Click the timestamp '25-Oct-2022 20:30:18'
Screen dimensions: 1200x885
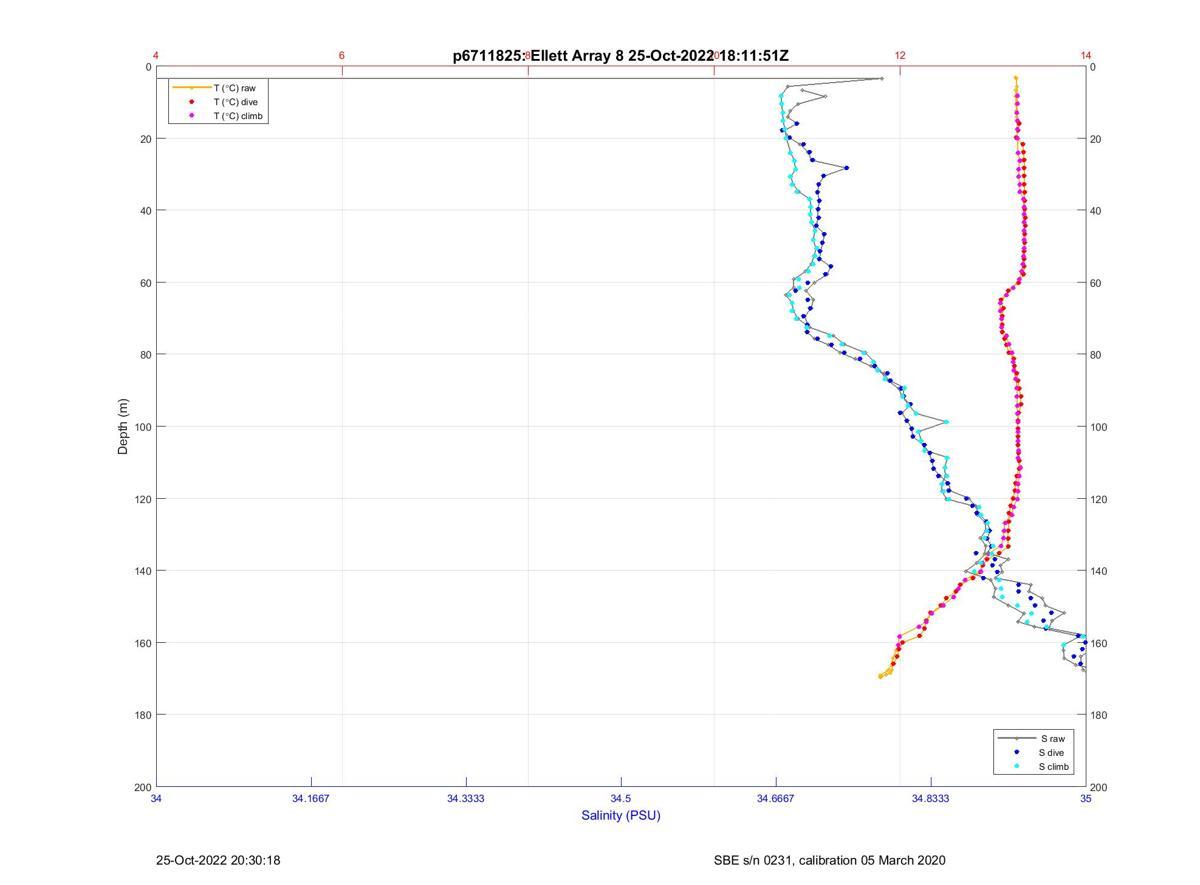(x=218, y=860)
